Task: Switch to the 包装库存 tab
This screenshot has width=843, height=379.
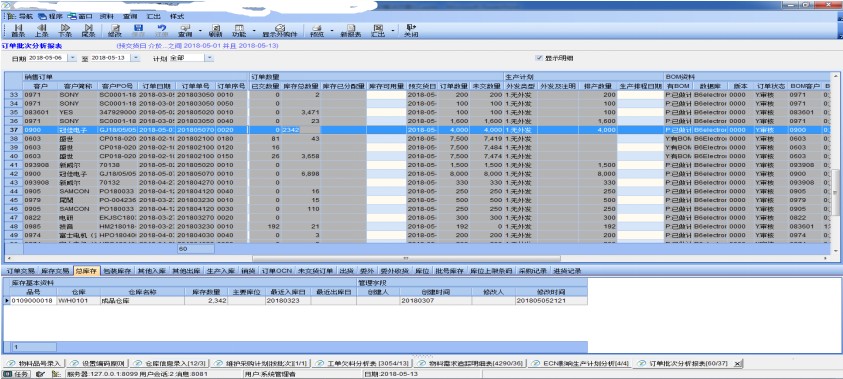Action: pos(118,271)
